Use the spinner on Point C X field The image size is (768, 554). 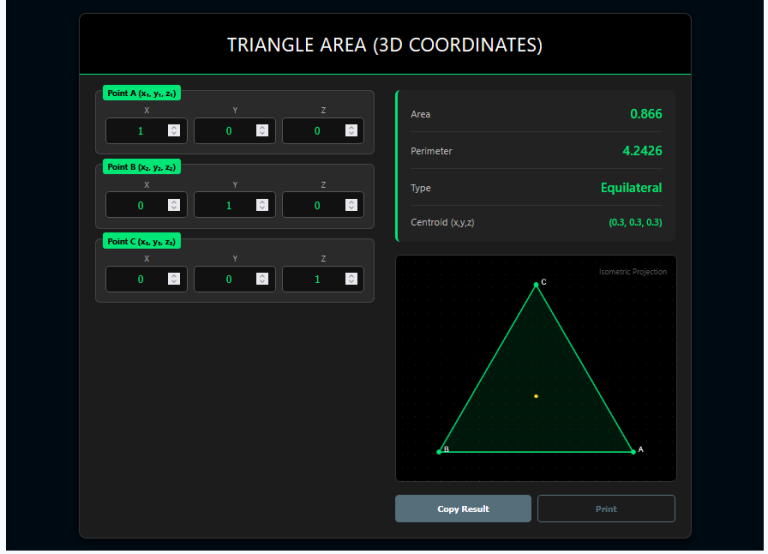[x=174, y=279]
